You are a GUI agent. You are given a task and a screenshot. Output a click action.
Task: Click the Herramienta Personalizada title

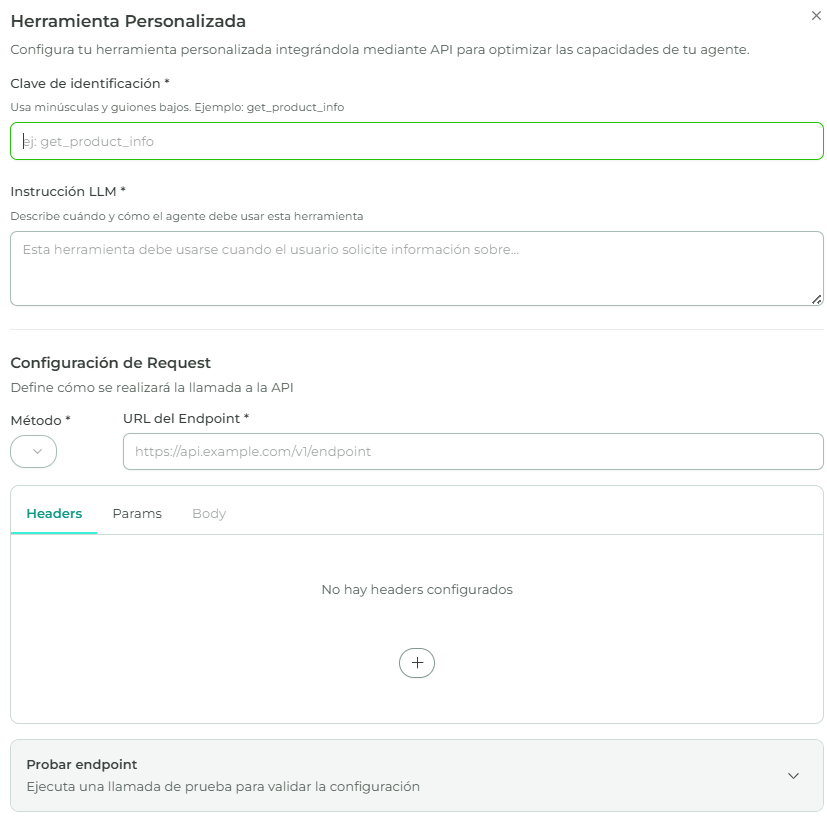[128, 21]
